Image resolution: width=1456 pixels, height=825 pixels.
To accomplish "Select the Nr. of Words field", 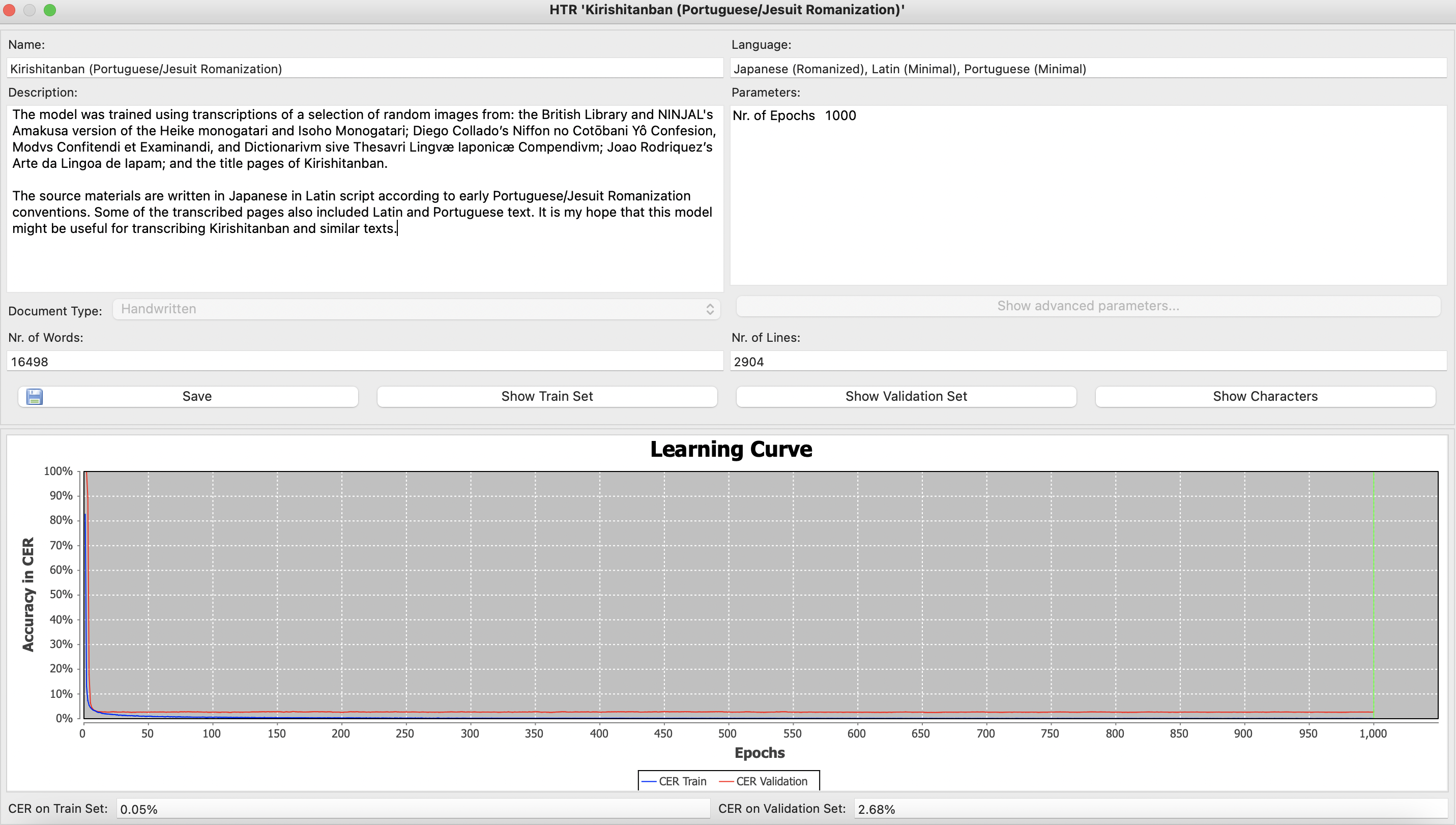I will (364, 362).
